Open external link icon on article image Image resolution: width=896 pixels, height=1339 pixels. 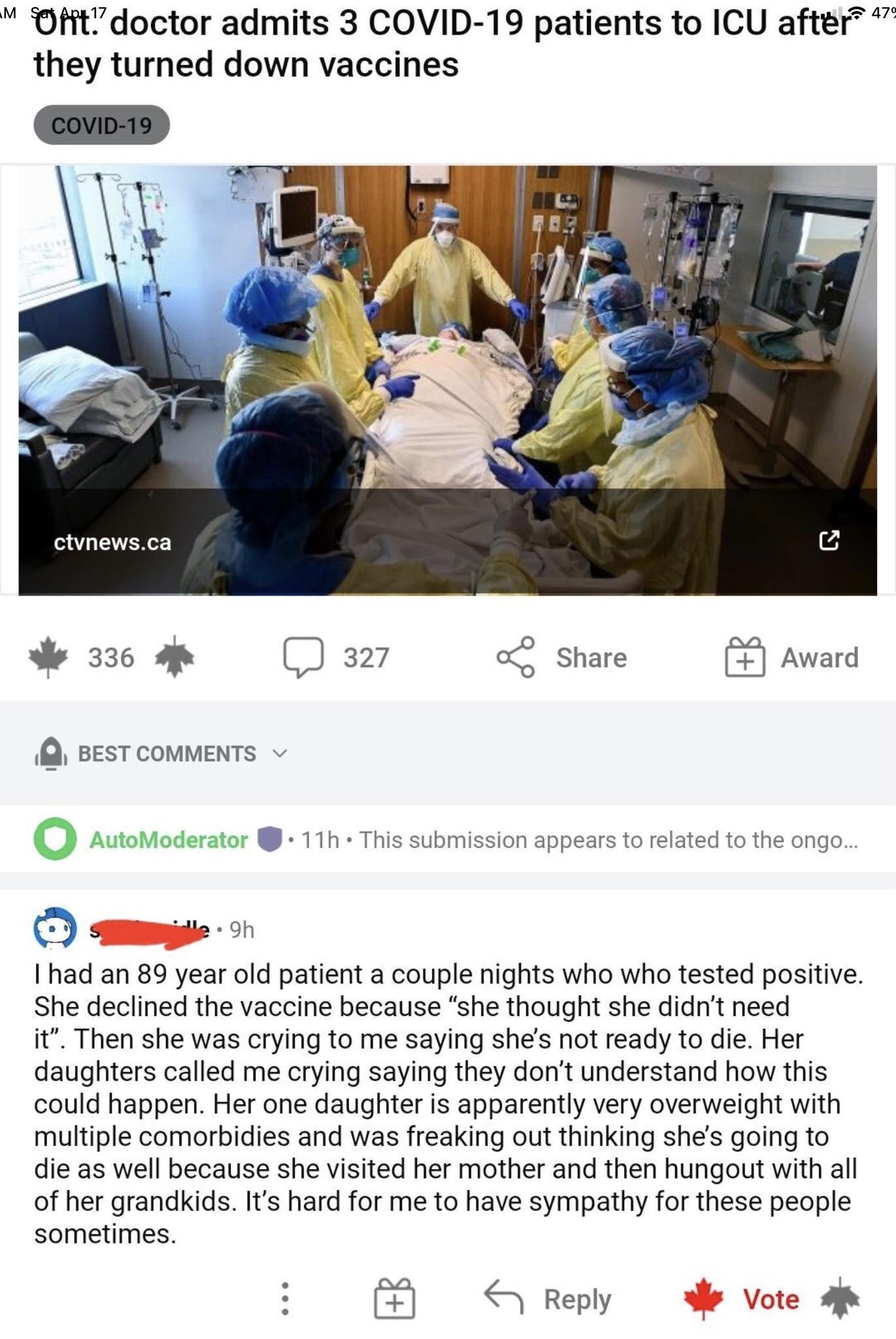pos(829,541)
